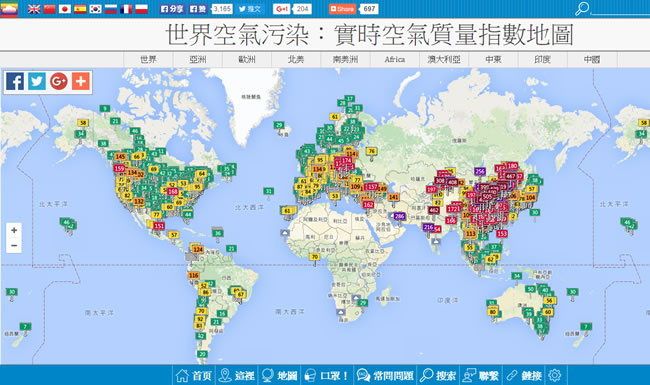
Task: Switch language via the Russia flag
Action: click(111, 9)
